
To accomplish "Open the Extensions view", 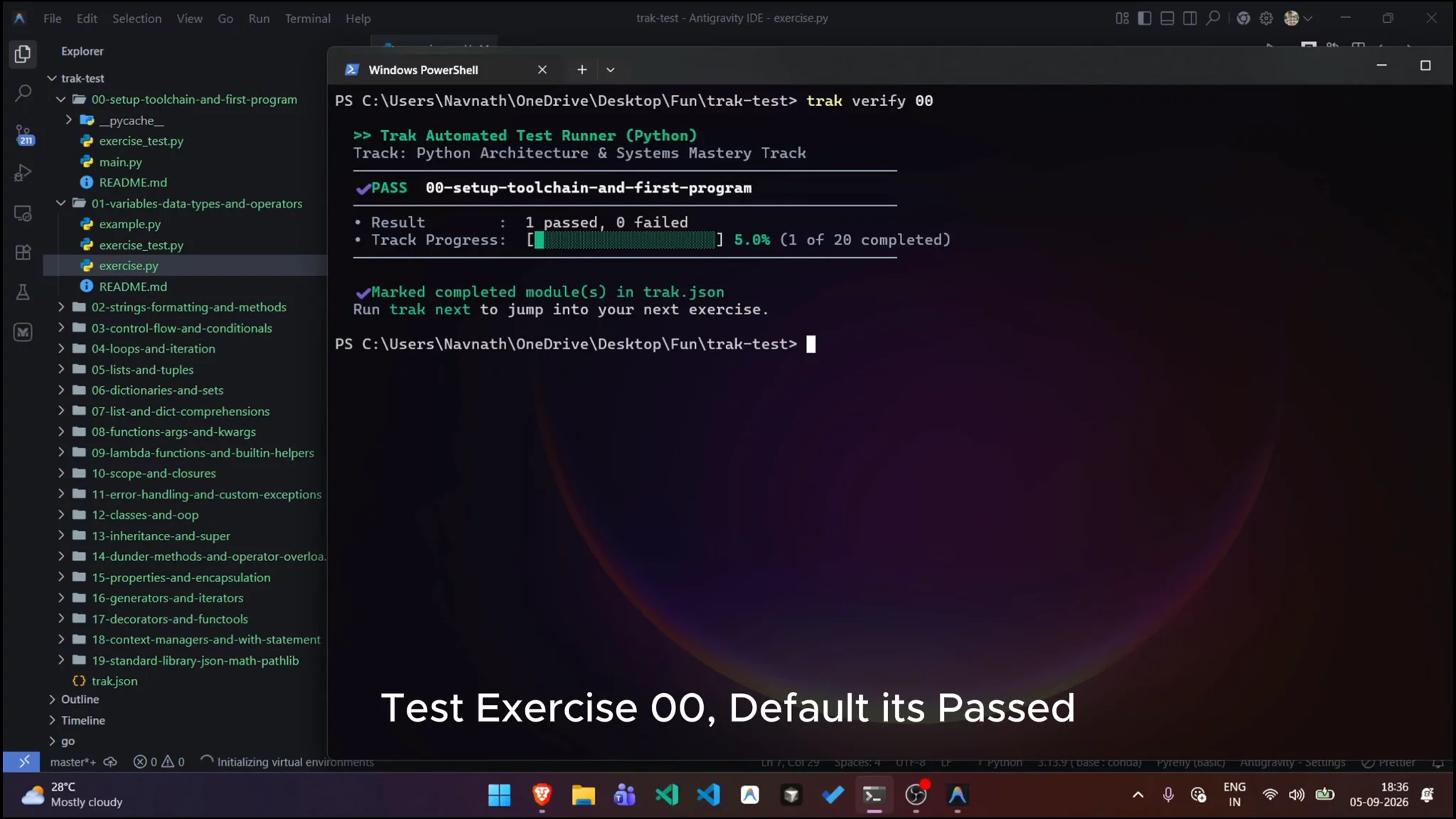I will pos(23,252).
